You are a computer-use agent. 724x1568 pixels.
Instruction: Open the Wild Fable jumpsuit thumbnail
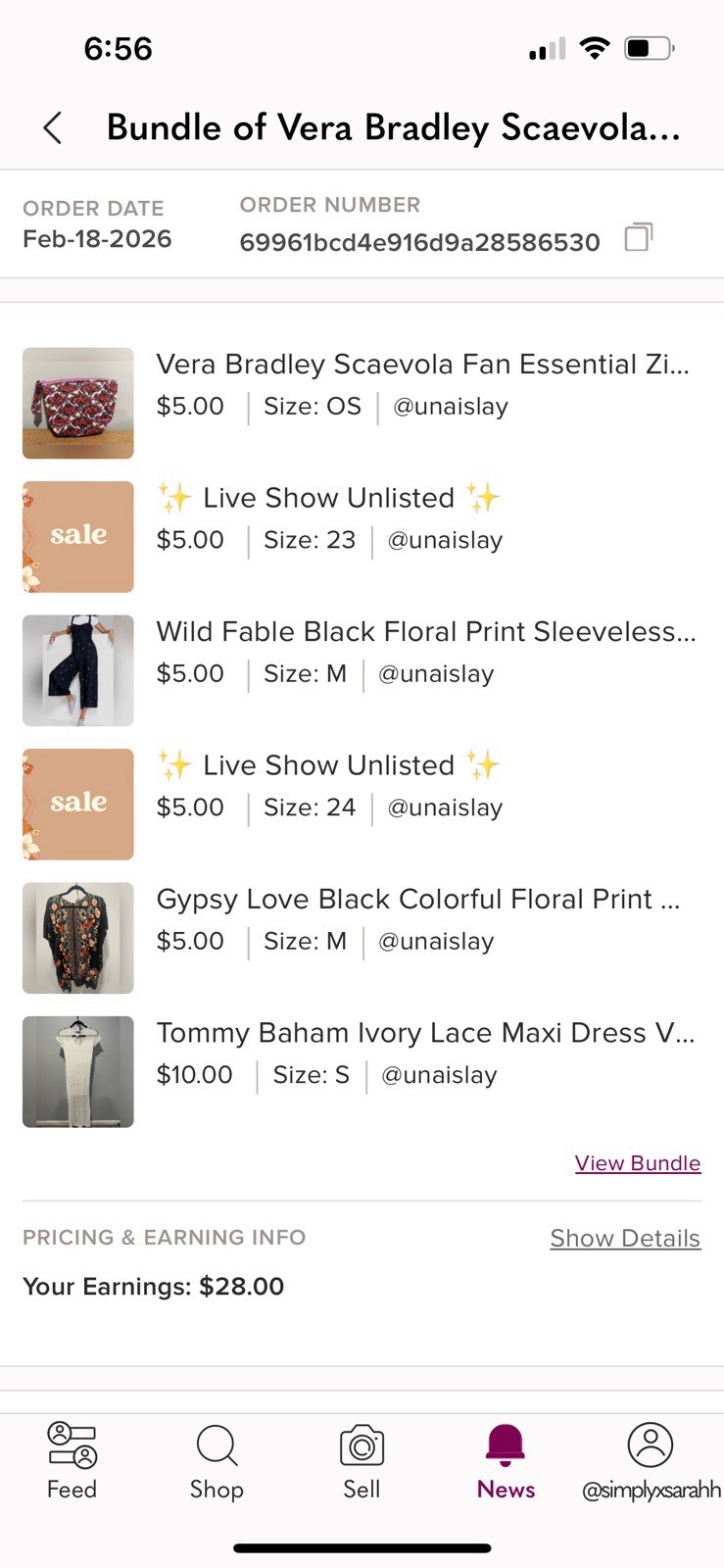tap(78, 670)
